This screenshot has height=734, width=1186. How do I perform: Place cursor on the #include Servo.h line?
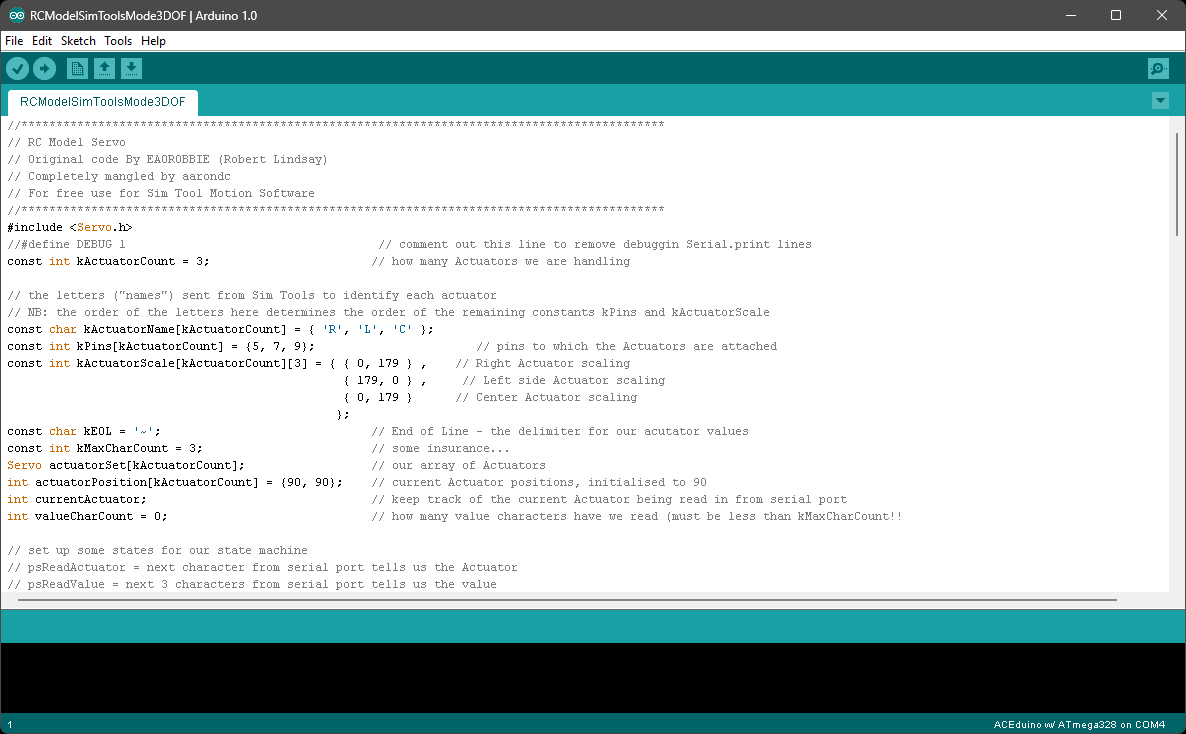pyautogui.click(x=70, y=227)
